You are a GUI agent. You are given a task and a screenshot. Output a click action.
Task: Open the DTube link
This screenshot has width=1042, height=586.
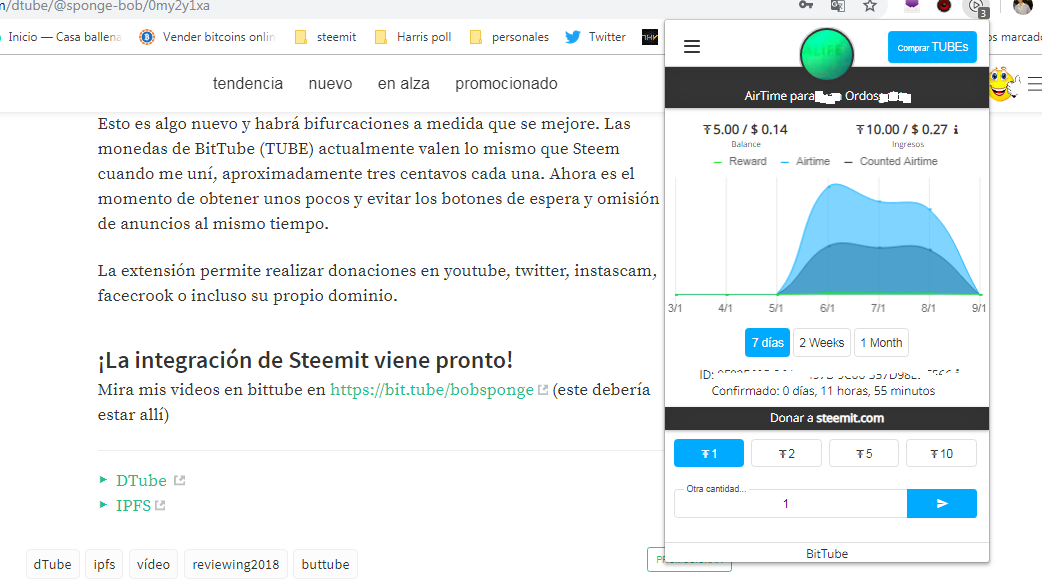(141, 480)
